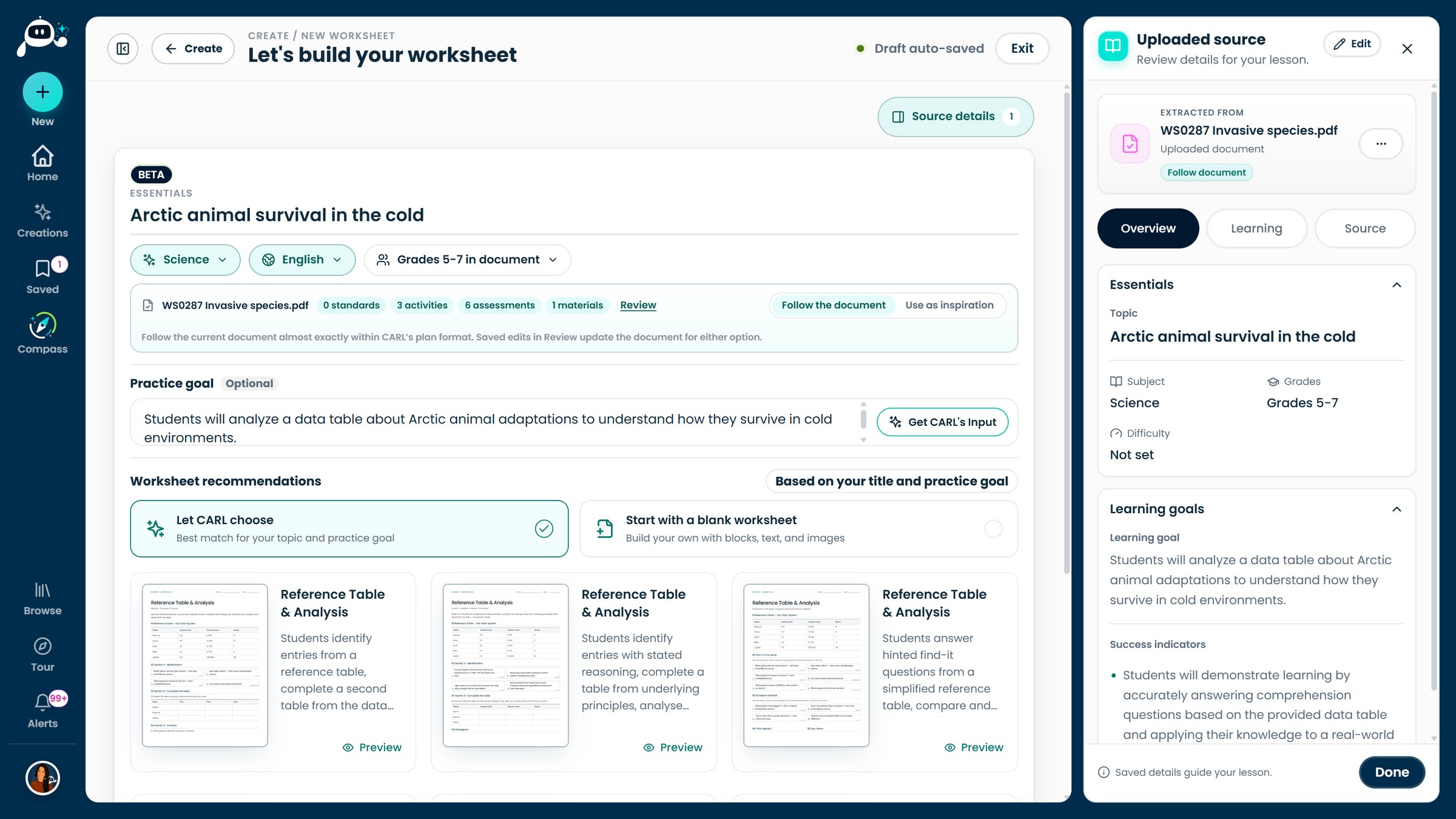
Task: Open Browse library in sidebar
Action: point(42,599)
